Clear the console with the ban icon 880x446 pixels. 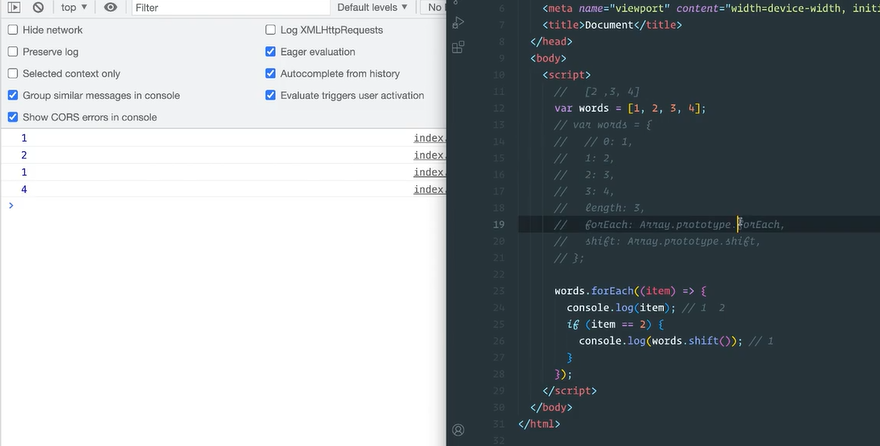(x=38, y=7)
